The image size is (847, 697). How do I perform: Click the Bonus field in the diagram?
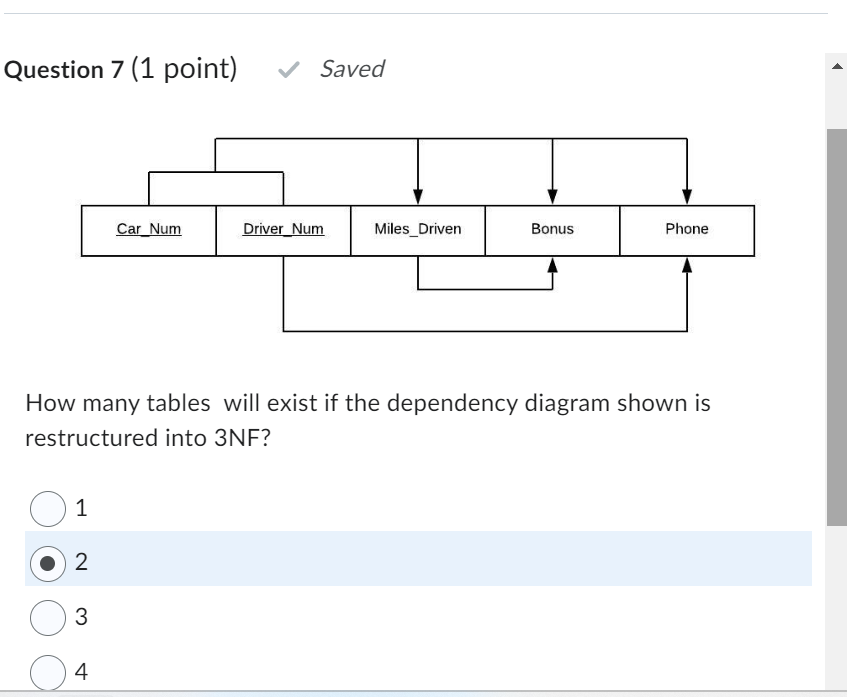(551, 229)
